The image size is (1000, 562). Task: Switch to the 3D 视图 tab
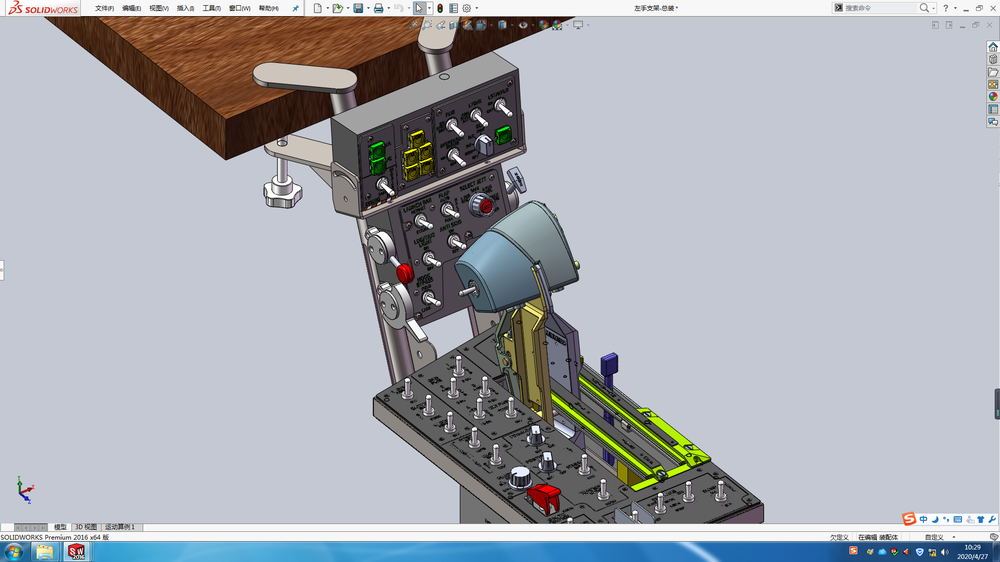pos(85,527)
